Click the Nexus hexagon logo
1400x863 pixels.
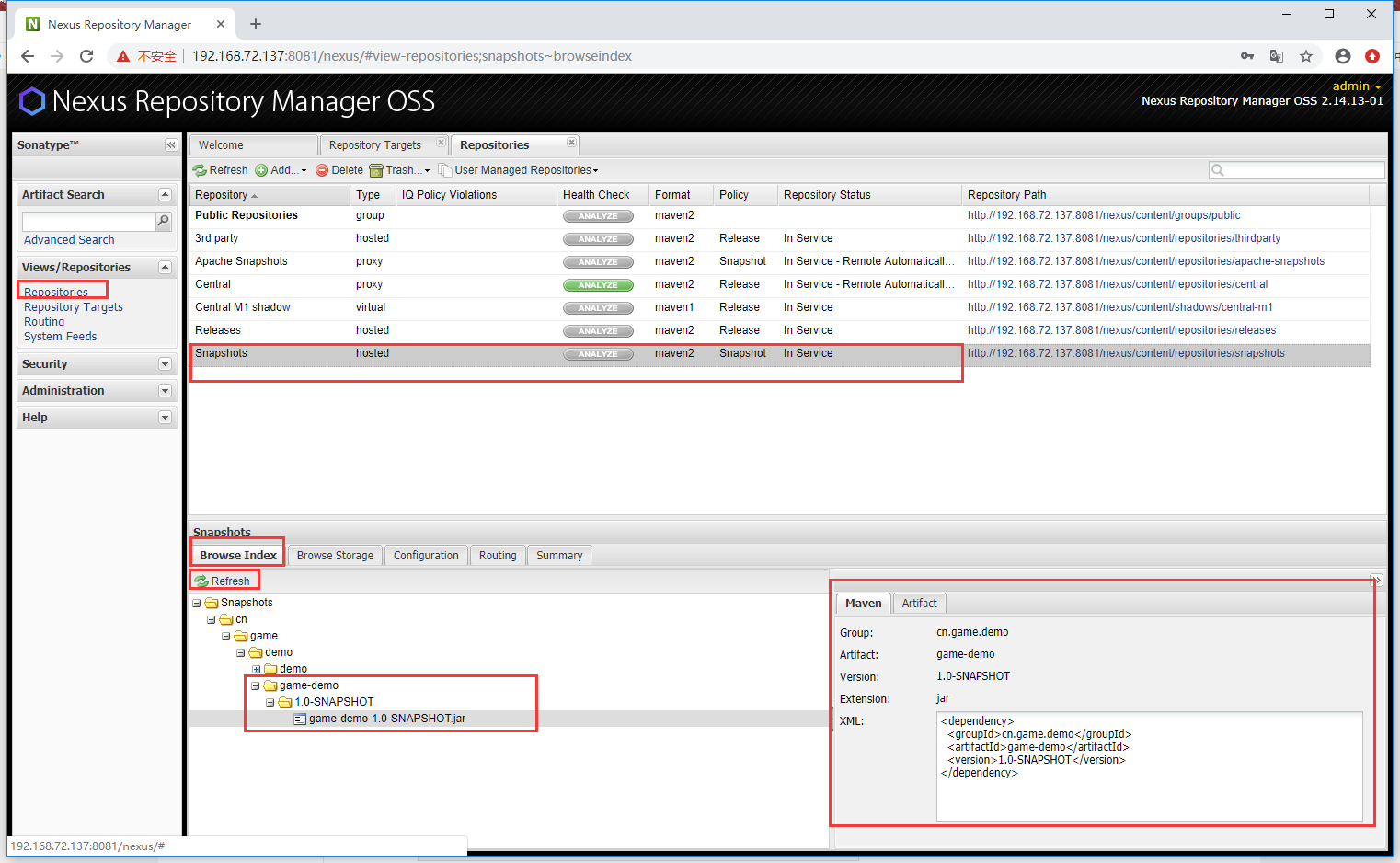click(32, 101)
